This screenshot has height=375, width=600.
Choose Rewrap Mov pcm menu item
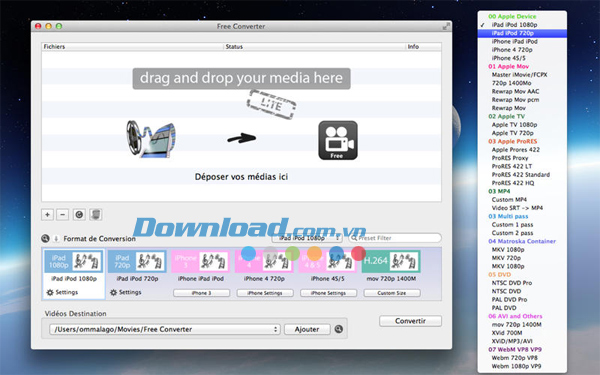click(x=522, y=100)
